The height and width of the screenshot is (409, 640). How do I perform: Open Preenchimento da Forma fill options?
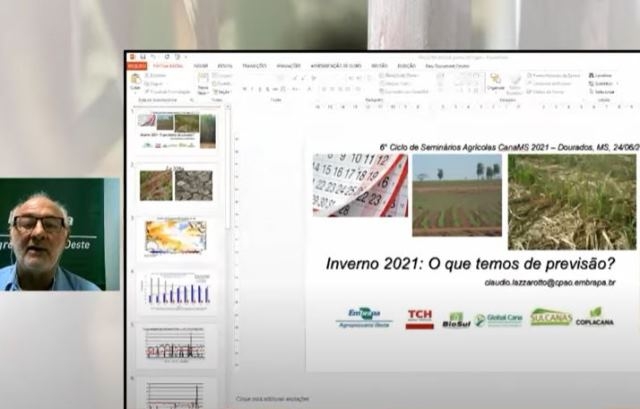point(553,76)
